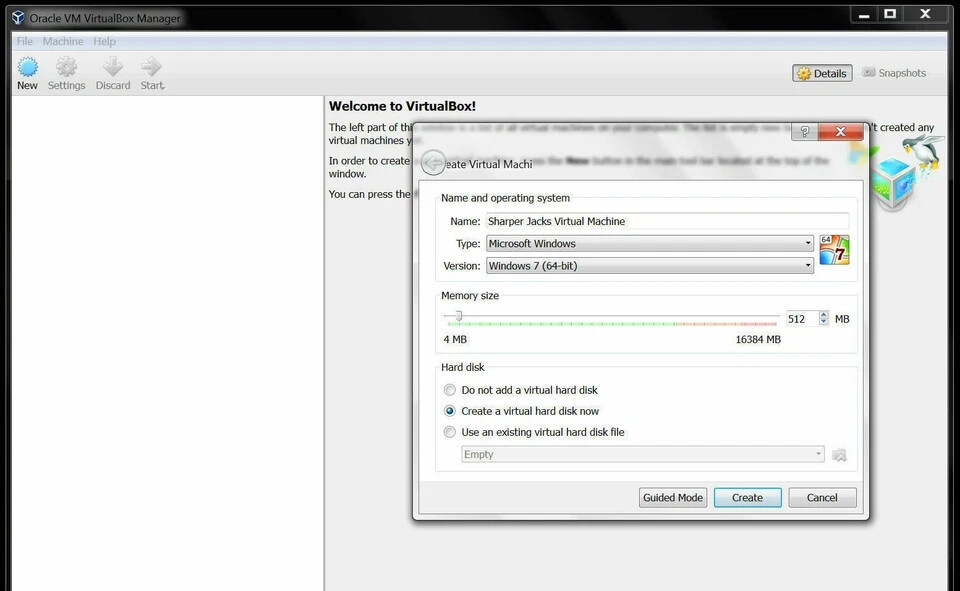Select Use an existing virtual hard disk file
The image size is (960, 591).
pos(534,432)
